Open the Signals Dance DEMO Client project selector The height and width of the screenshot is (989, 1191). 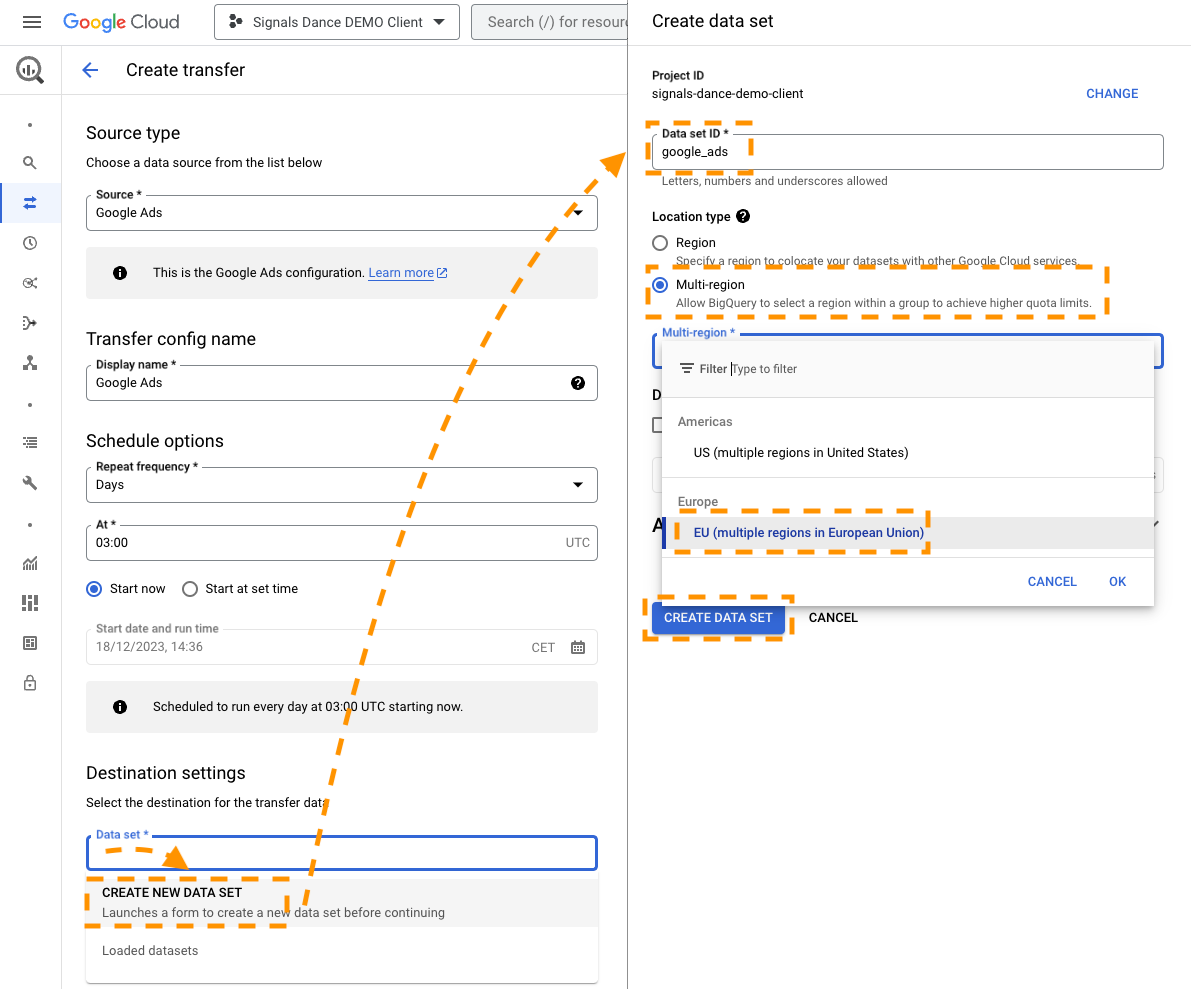tap(336, 22)
